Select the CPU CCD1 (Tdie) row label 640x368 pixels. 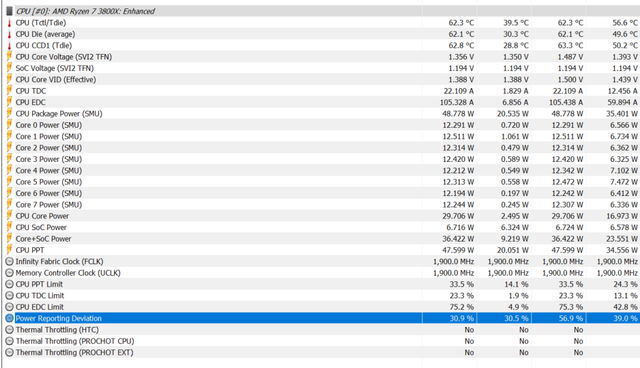[x=44, y=46]
